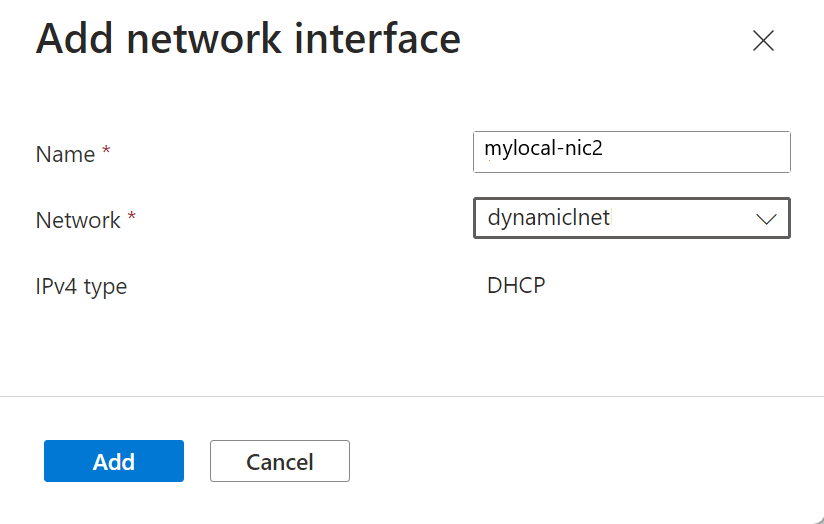Screen dimensions: 824x524
Task: Click the red asterisk beside Network
Action: (131, 219)
